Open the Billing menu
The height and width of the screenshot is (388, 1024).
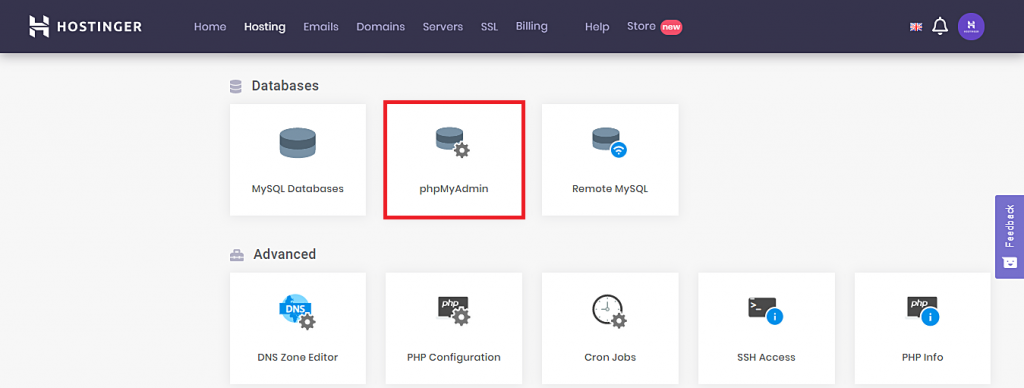532,27
